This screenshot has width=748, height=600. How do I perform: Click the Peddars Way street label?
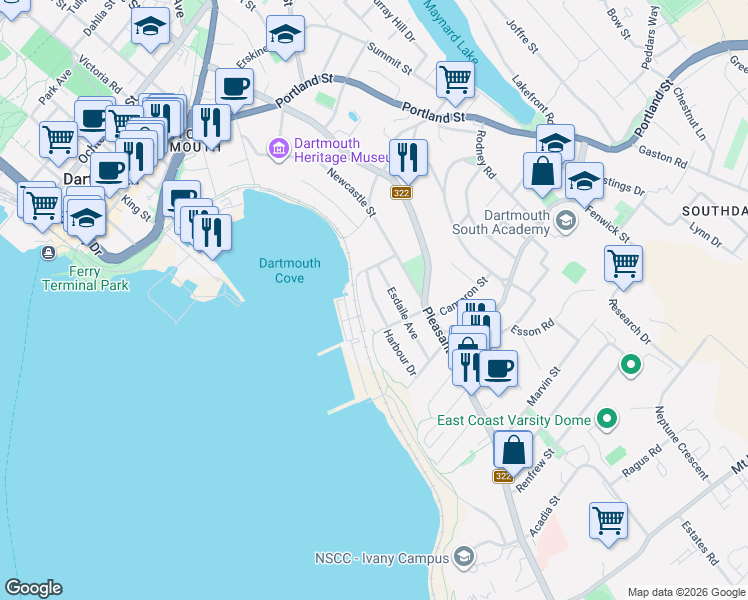point(650,38)
